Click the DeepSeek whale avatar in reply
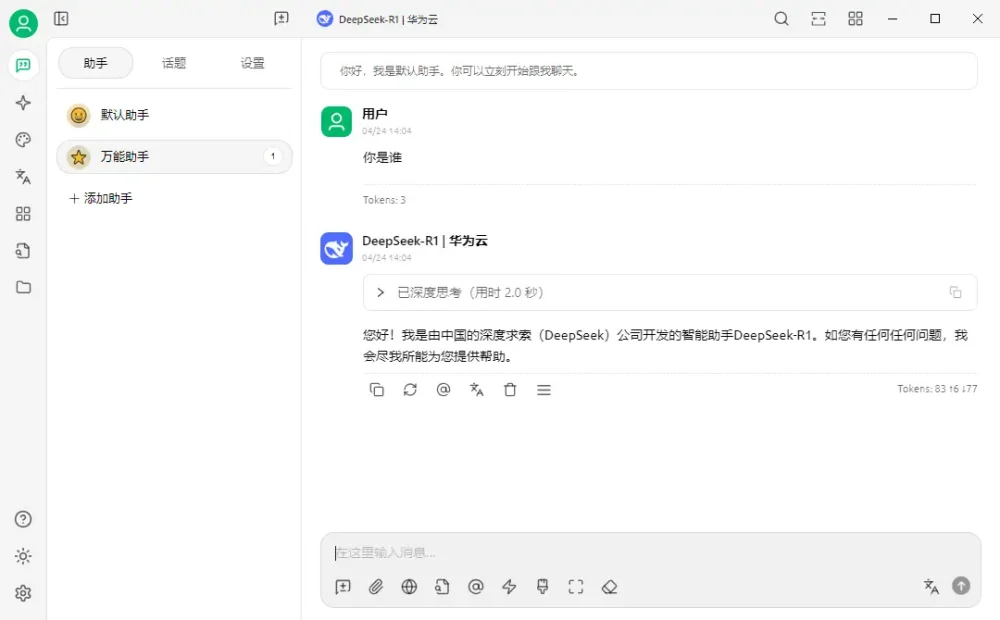Viewport: 1000px width, 620px height. coord(336,248)
